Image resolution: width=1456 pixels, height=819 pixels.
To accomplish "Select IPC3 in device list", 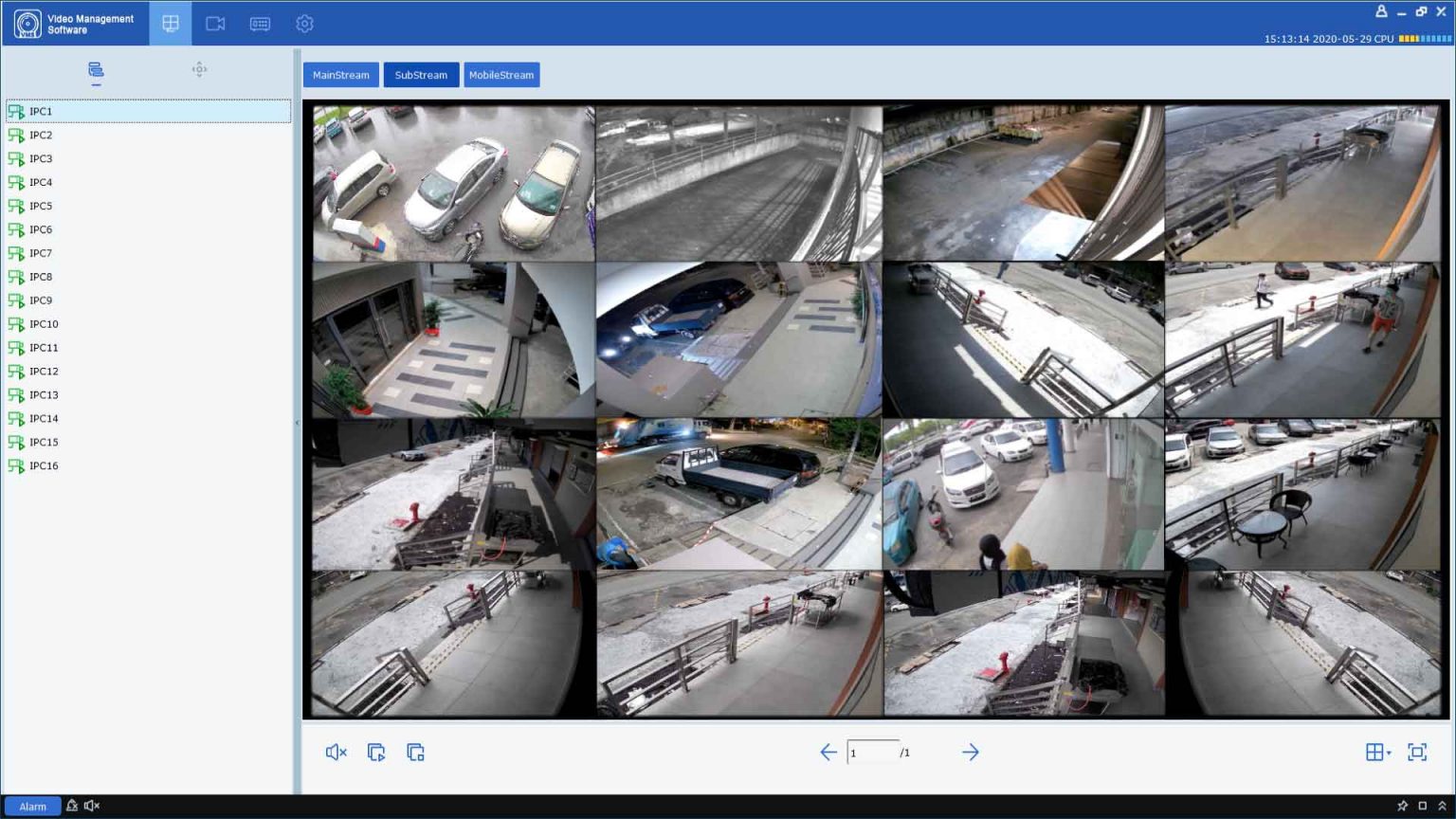I will (149, 158).
